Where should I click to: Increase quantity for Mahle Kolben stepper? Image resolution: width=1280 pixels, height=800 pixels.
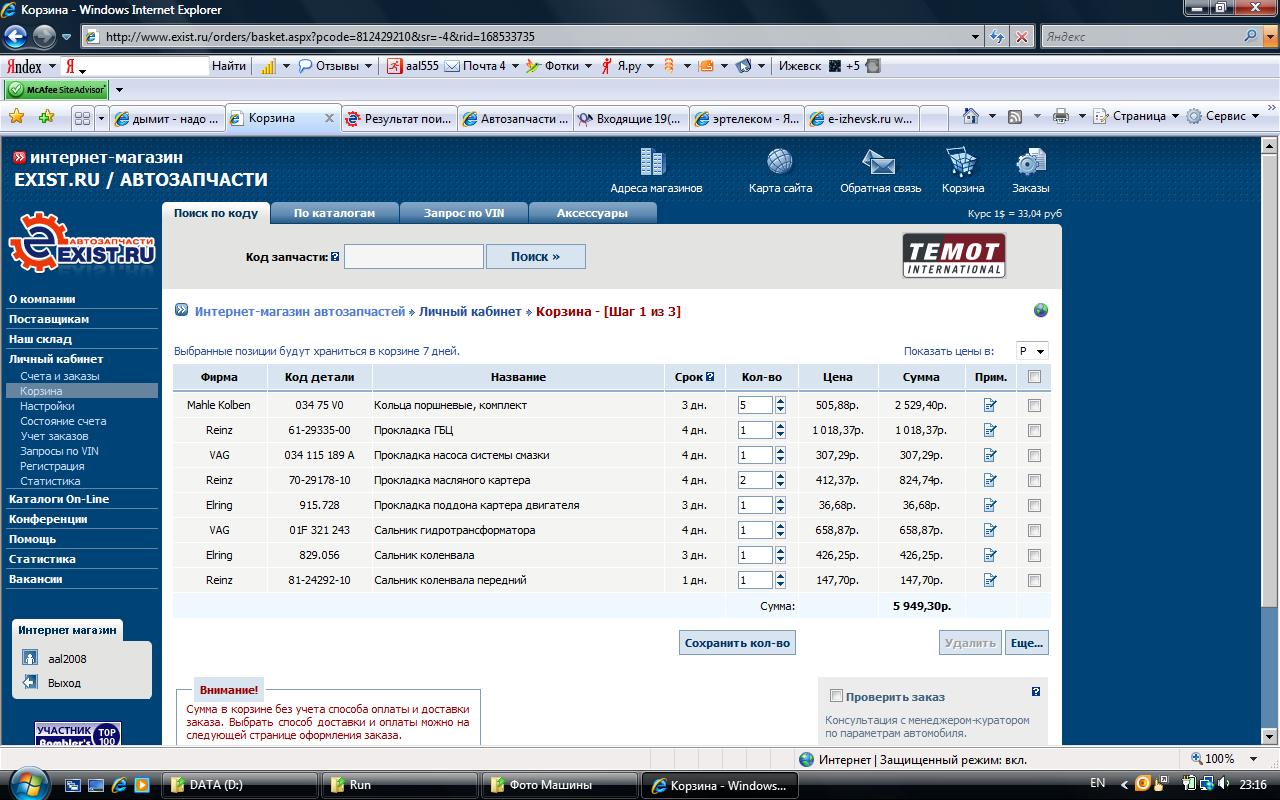[780, 401]
